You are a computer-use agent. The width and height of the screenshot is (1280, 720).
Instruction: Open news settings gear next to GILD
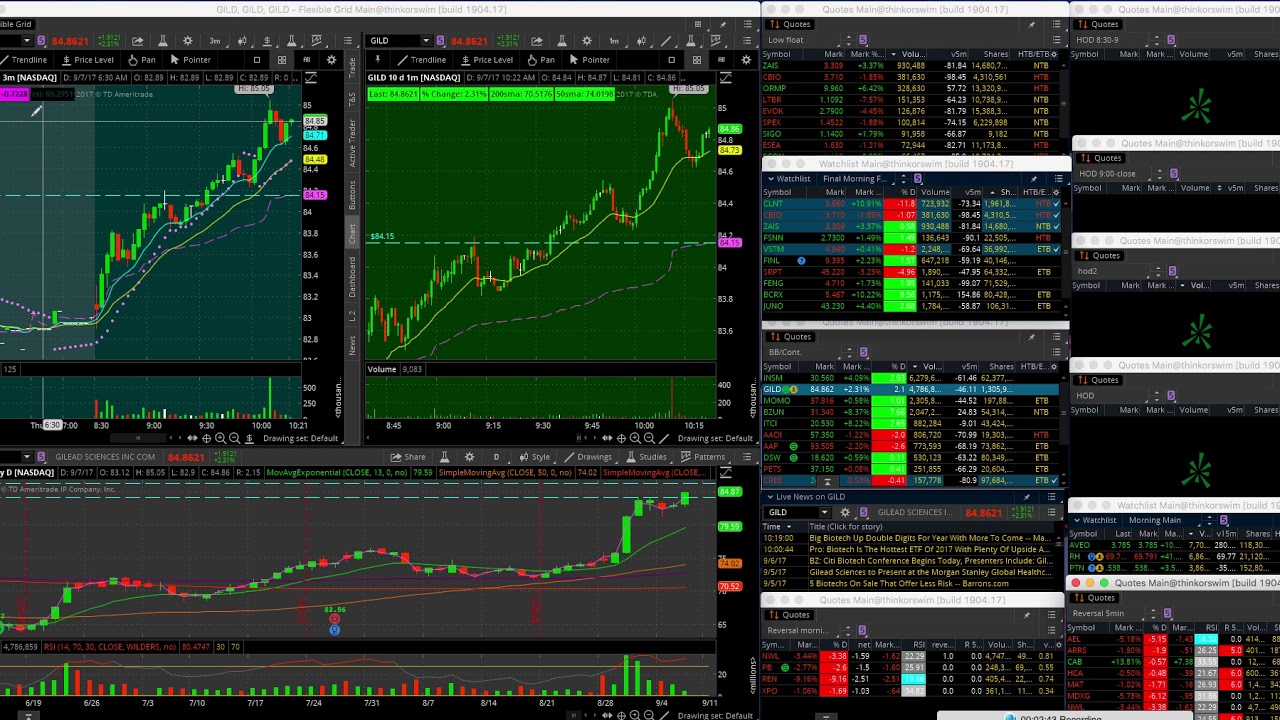click(845, 513)
